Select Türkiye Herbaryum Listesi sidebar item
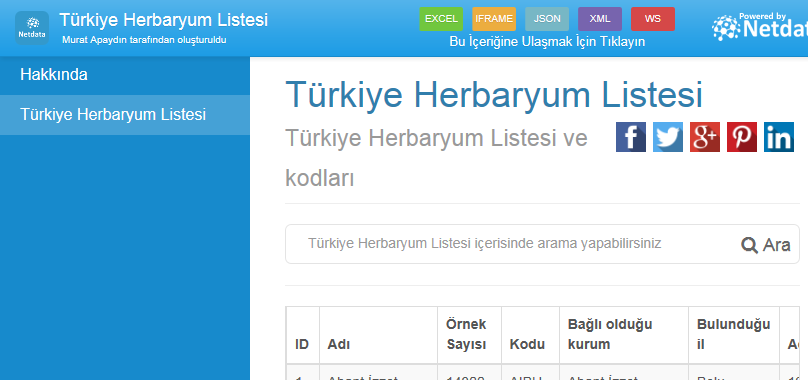Viewport: 808px width, 380px height. click(125, 115)
